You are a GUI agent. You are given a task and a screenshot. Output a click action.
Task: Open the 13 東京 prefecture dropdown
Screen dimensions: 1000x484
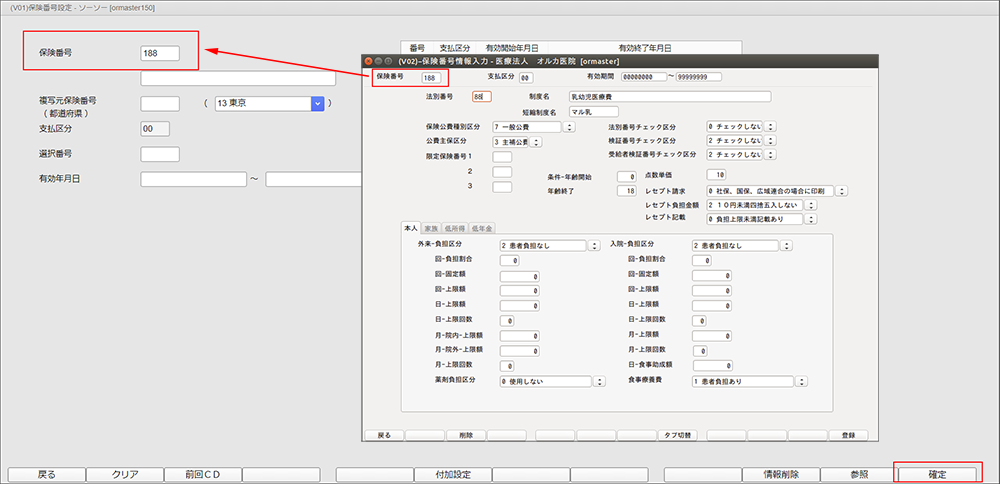(x=318, y=103)
